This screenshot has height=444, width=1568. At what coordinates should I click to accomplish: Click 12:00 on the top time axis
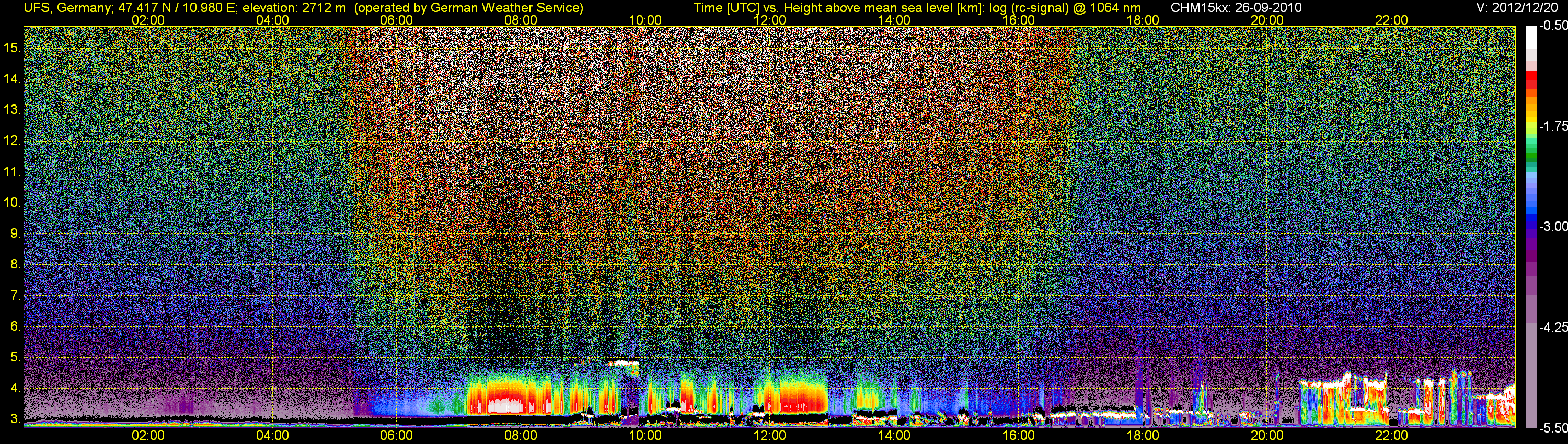coord(769,20)
